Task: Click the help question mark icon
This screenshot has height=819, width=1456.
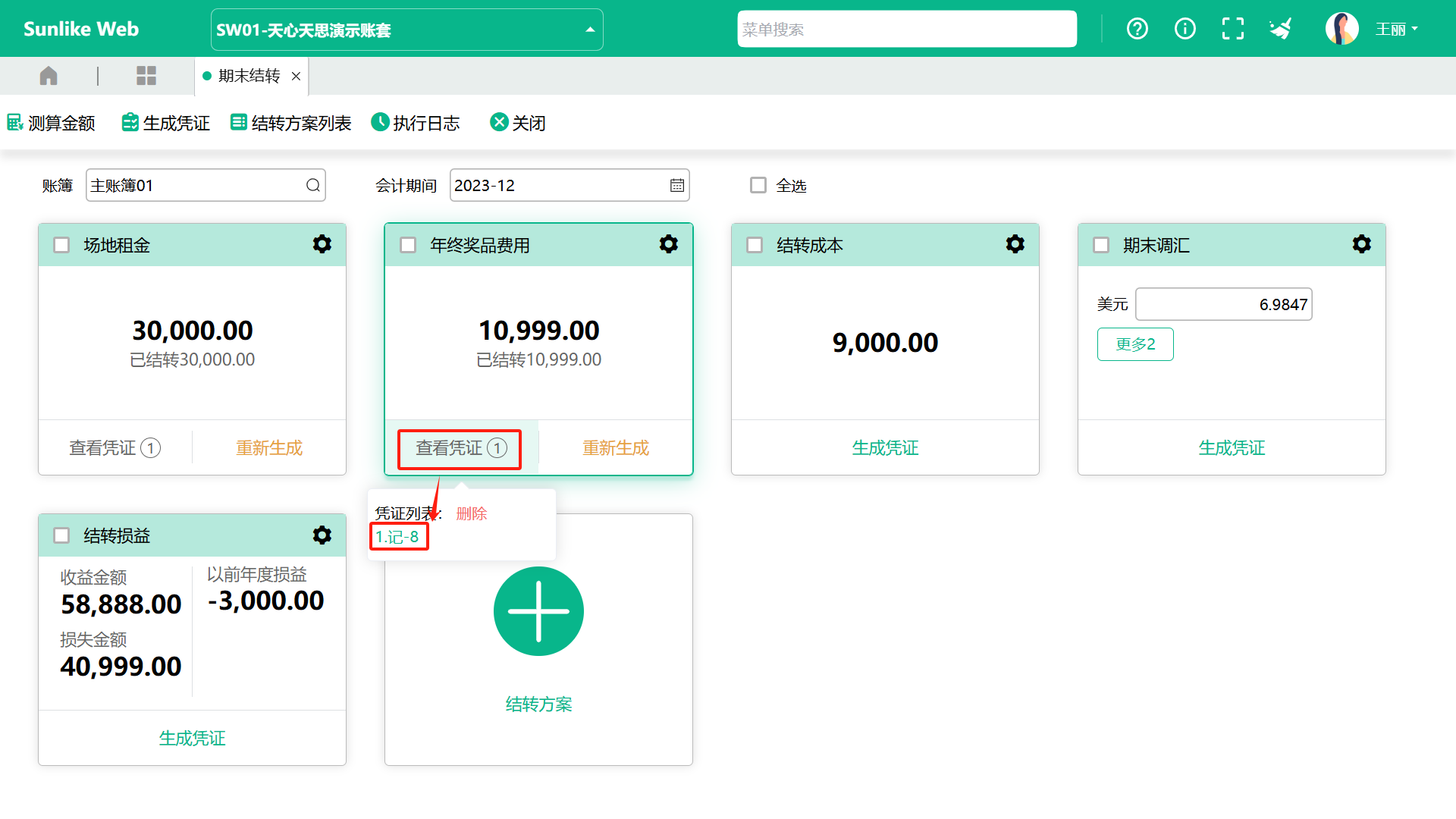Action: tap(1137, 29)
